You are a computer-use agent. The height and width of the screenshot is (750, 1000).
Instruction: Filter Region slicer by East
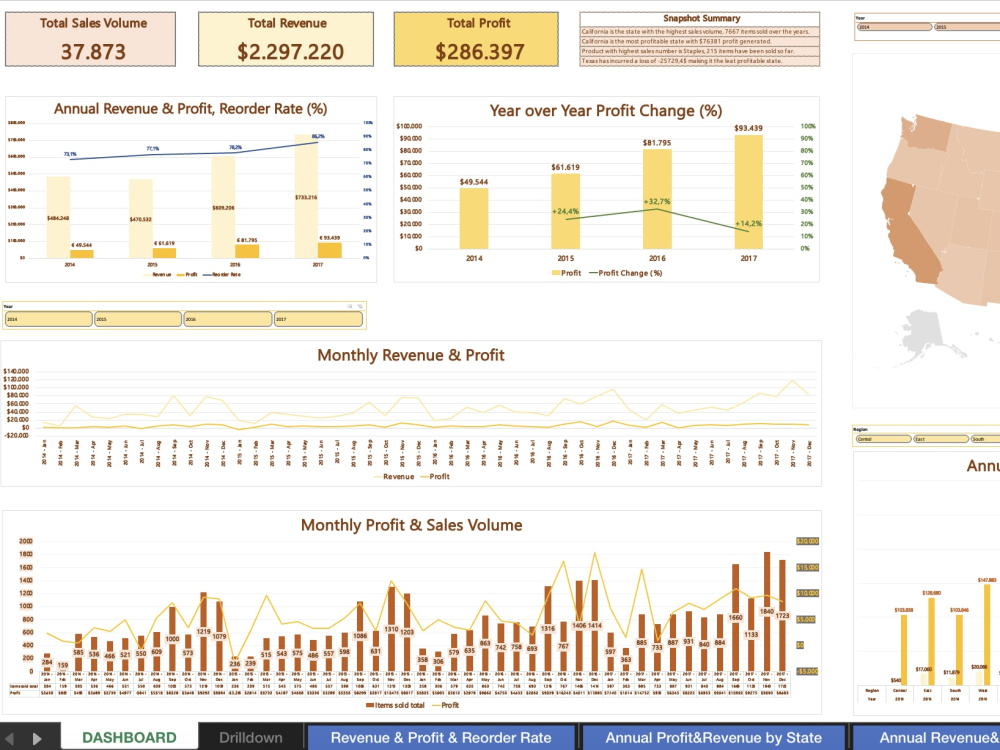[941, 439]
